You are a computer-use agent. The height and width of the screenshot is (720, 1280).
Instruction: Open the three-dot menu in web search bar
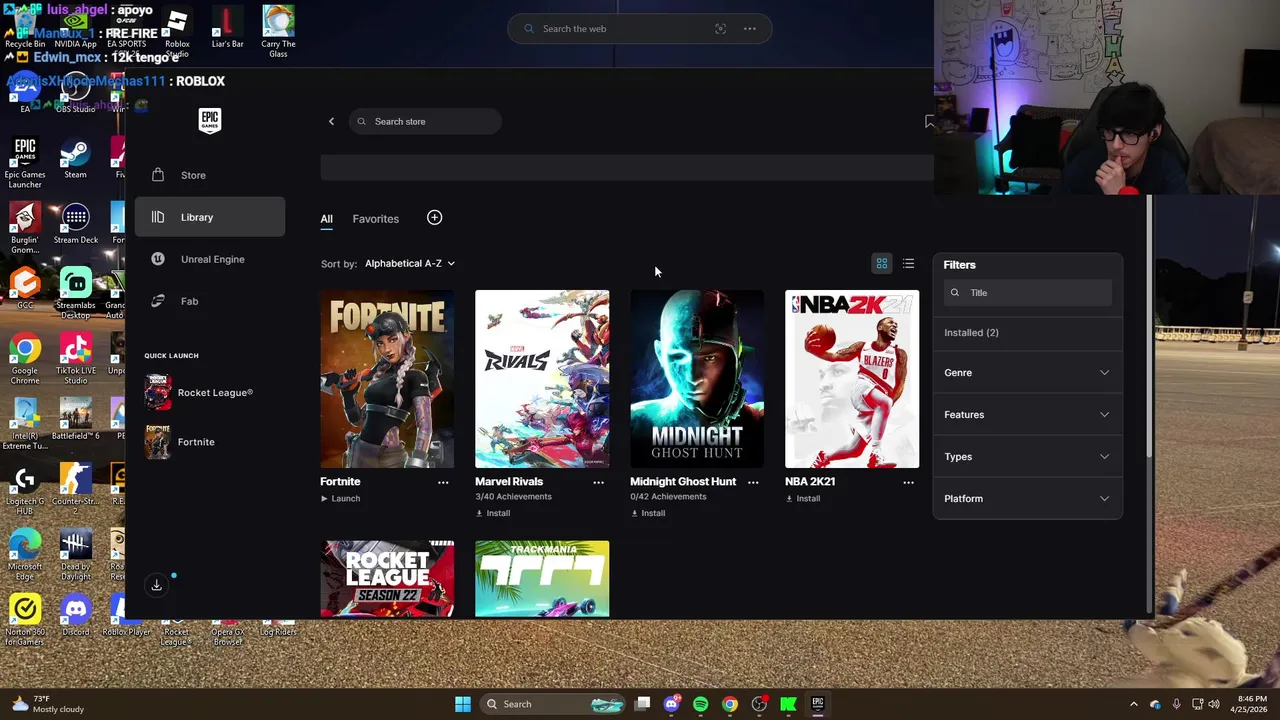click(x=749, y=29)
